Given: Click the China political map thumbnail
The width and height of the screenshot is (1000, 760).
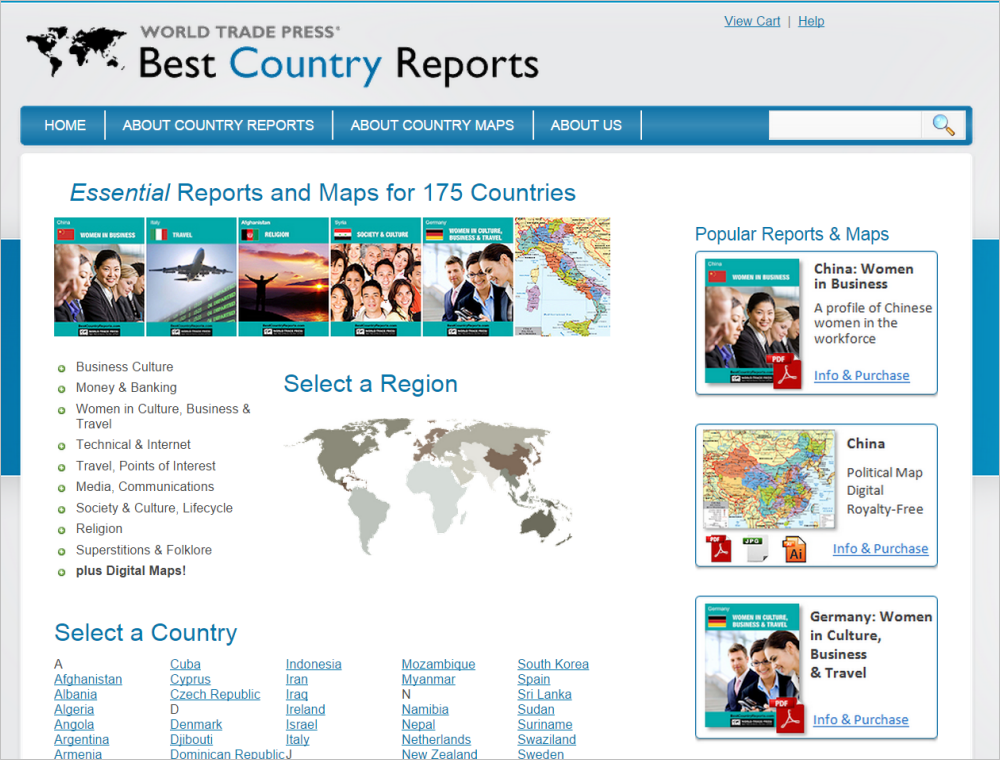Looking at the screenshot, I should [769, 479].
